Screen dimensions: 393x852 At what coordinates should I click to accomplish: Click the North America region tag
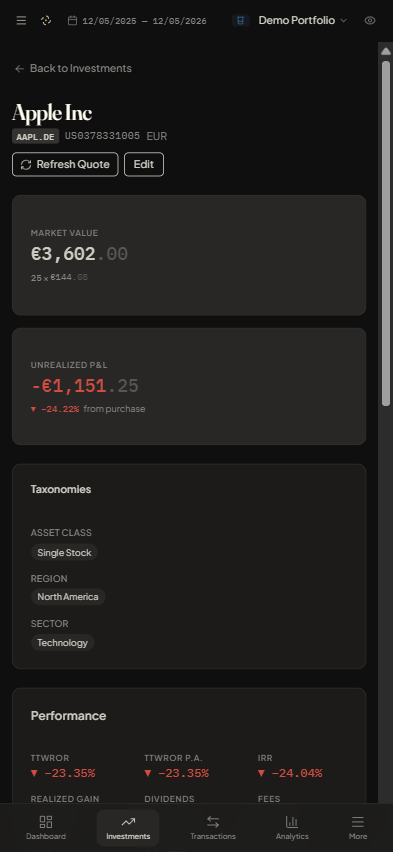[x=68, y=597]
